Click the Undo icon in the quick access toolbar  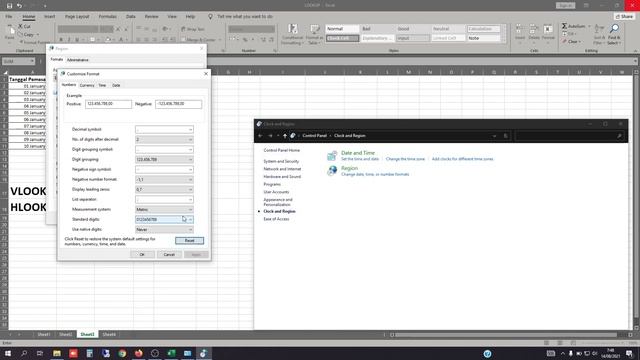(19, 6)
